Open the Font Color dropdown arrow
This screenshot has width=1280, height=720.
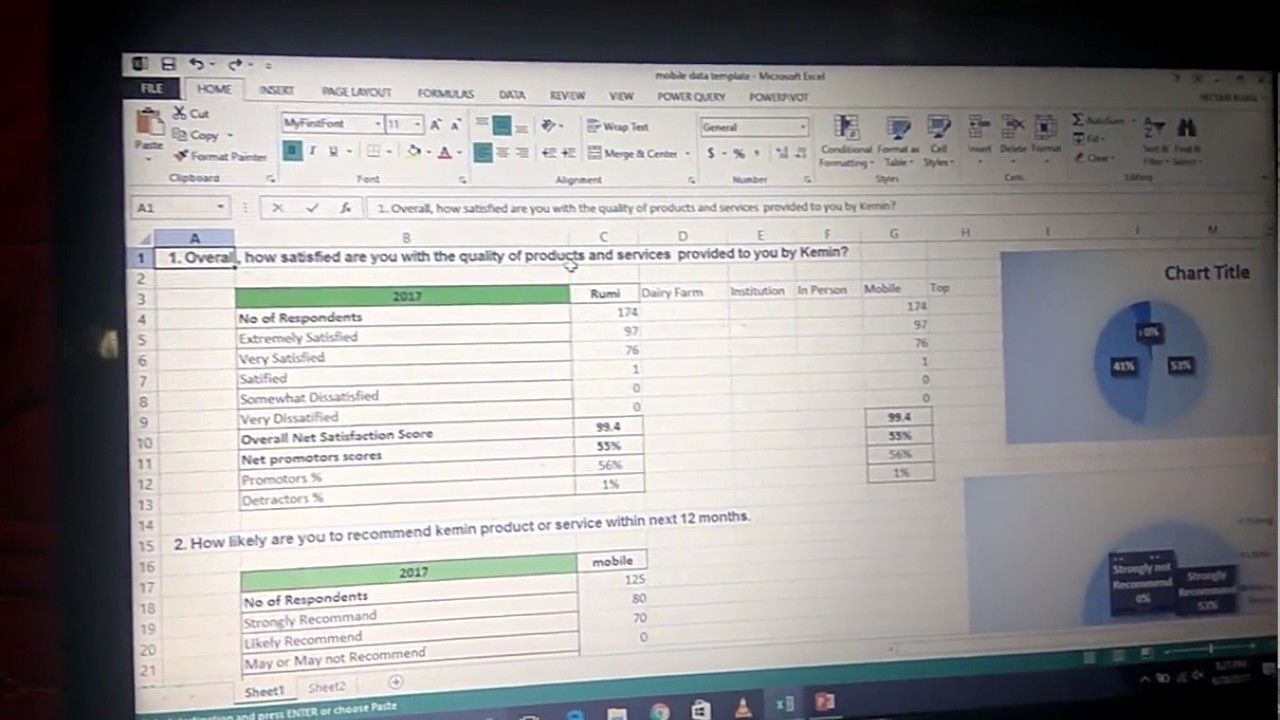pos(459,153)
